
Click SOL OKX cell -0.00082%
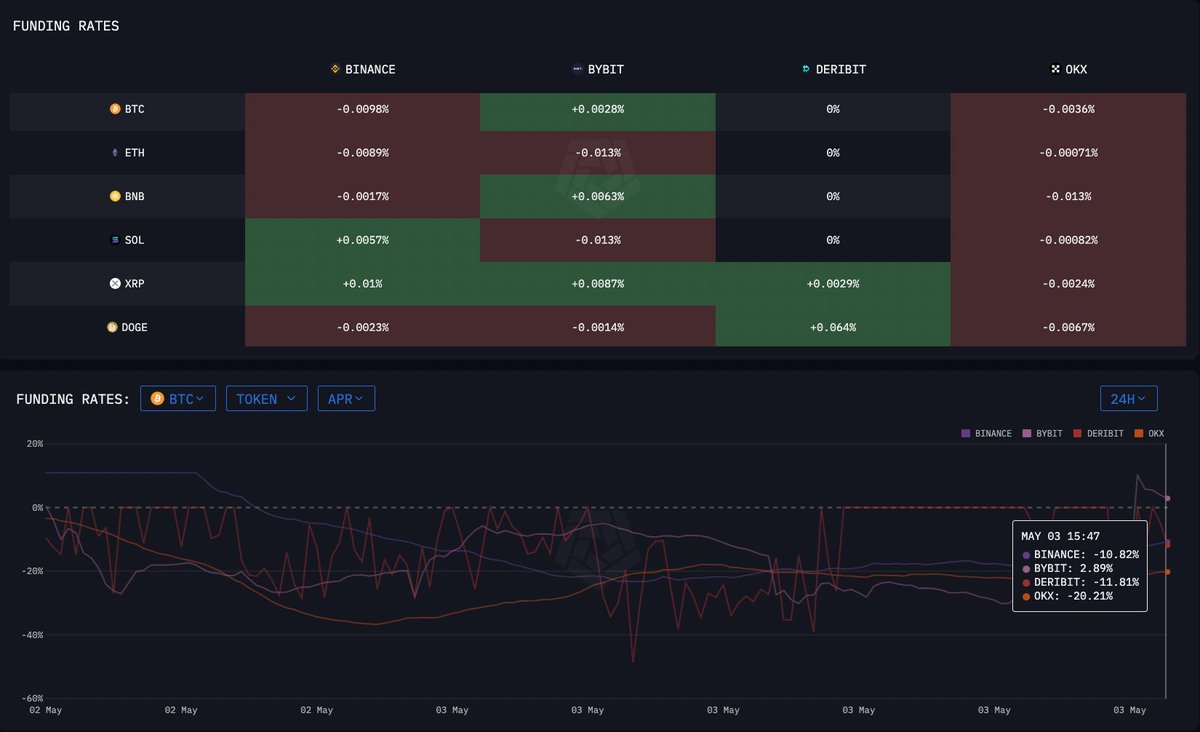pos(1069,240)
